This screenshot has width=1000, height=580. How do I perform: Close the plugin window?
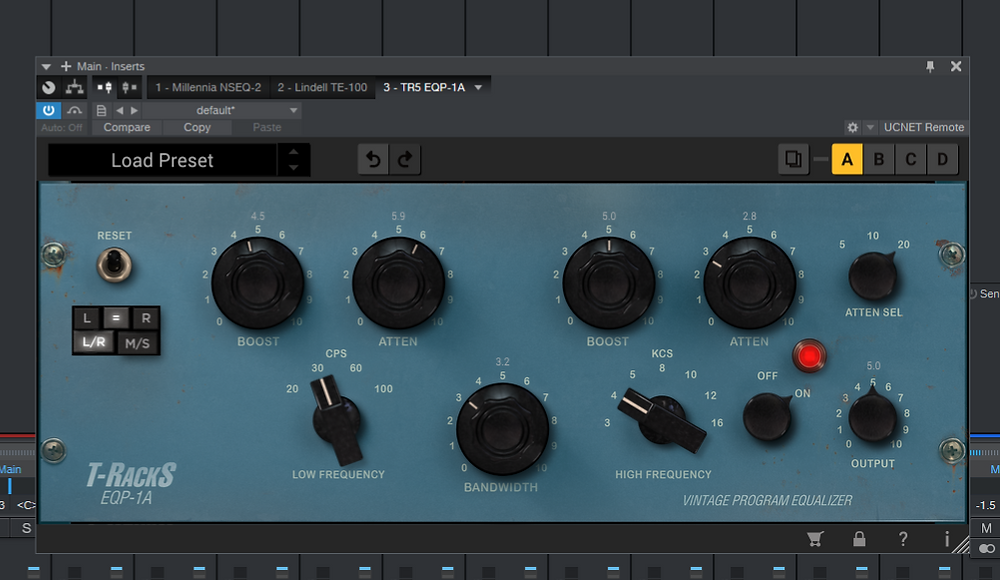956,66
